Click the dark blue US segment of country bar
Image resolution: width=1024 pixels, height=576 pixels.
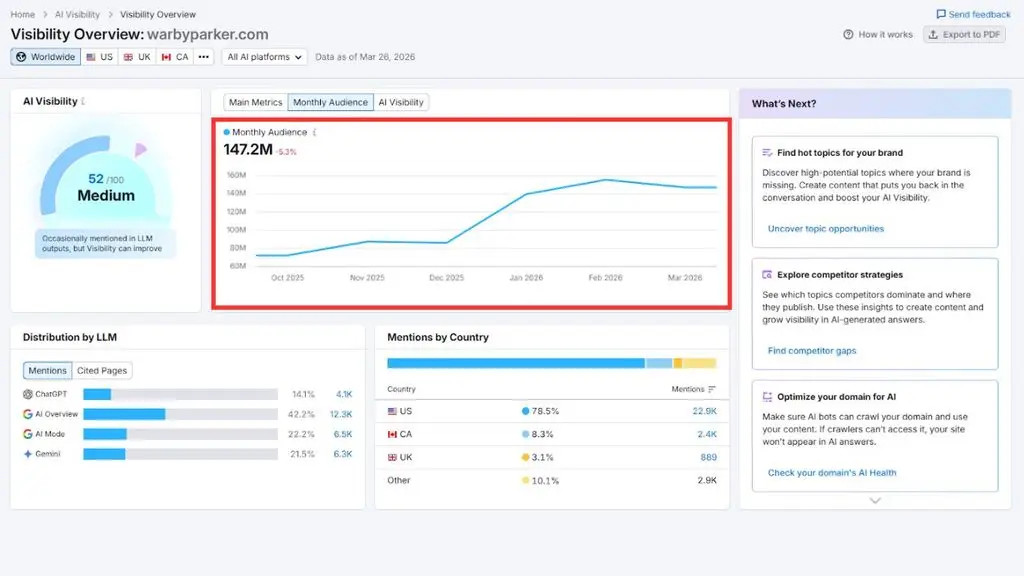tap(516, 363)
